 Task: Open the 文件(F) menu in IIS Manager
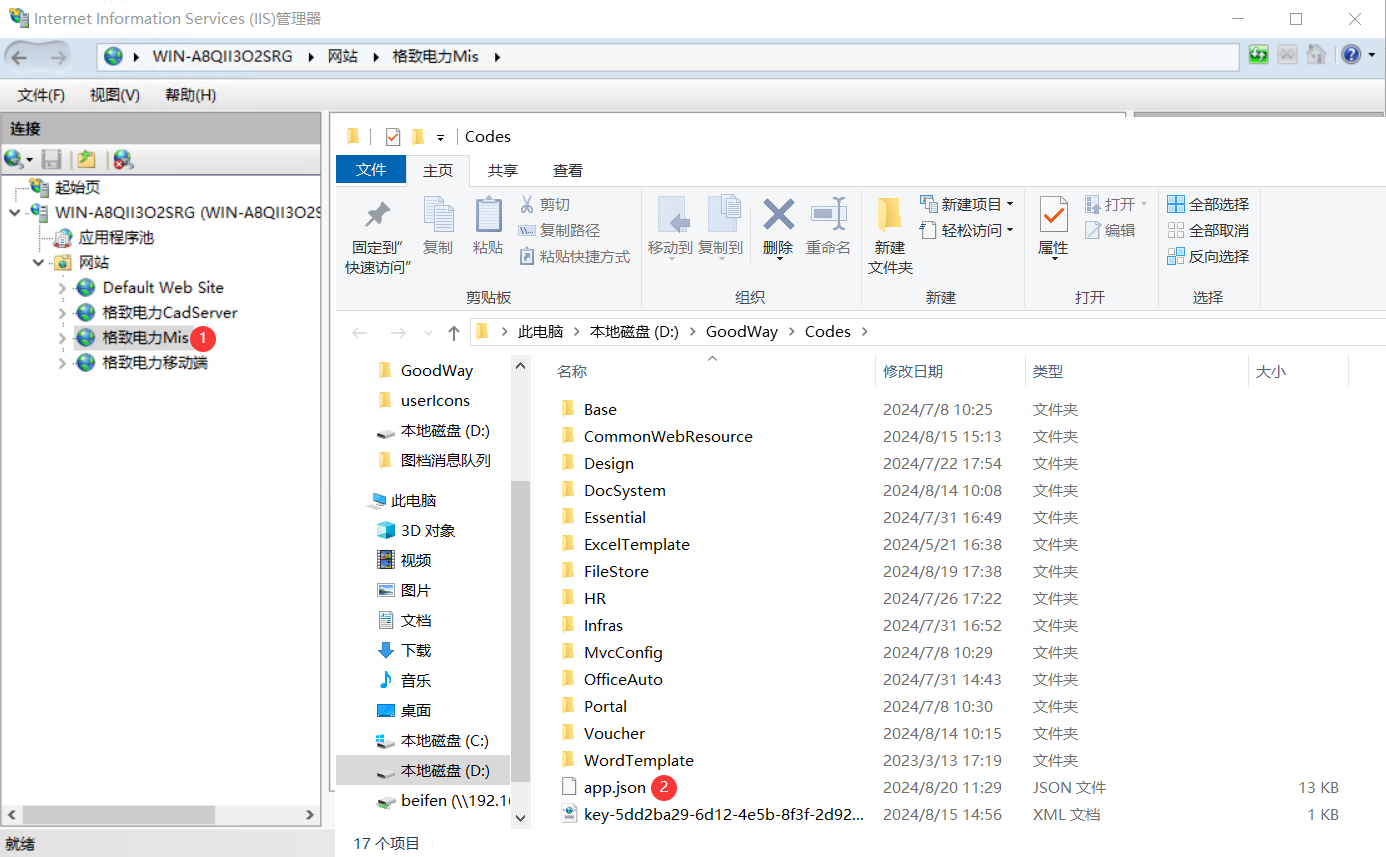[41, 95]
